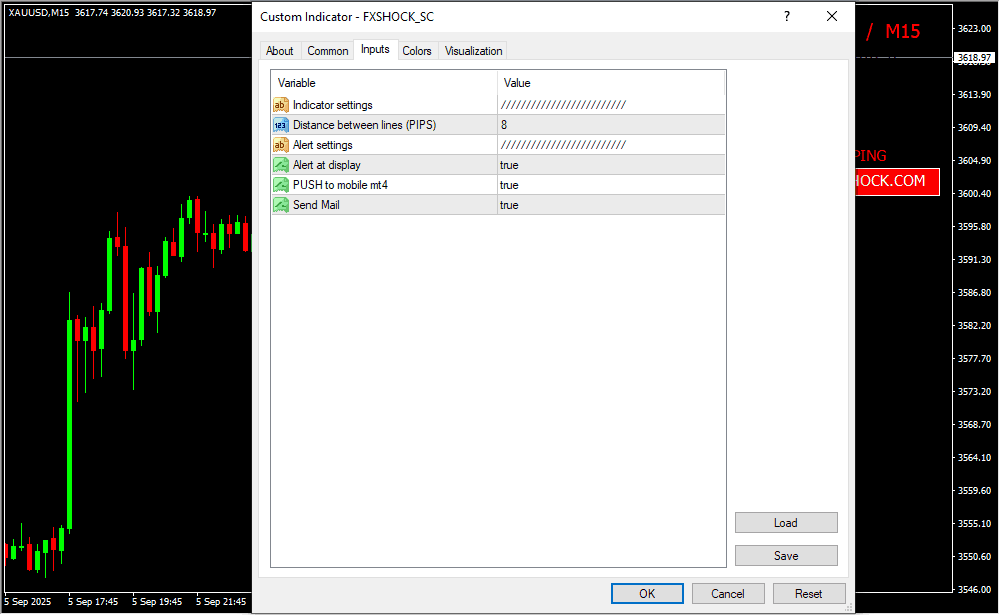Switch to the Colors tab

pyautogui.click(x=417, y=51)
